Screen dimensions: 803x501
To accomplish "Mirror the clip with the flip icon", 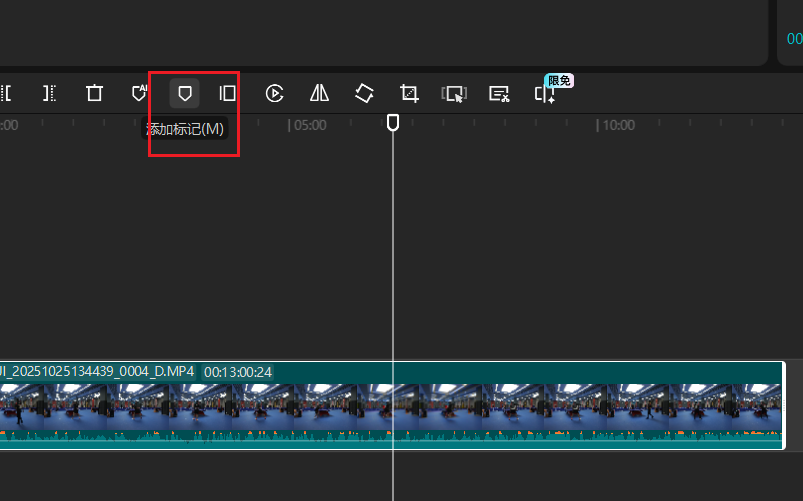I will coord(319,93).
